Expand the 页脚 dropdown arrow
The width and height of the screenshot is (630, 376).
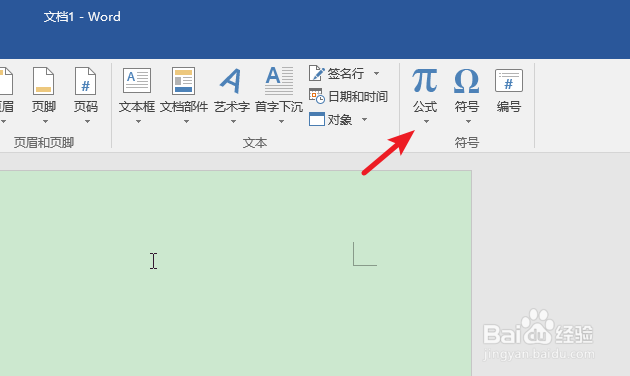click(45, 121)
